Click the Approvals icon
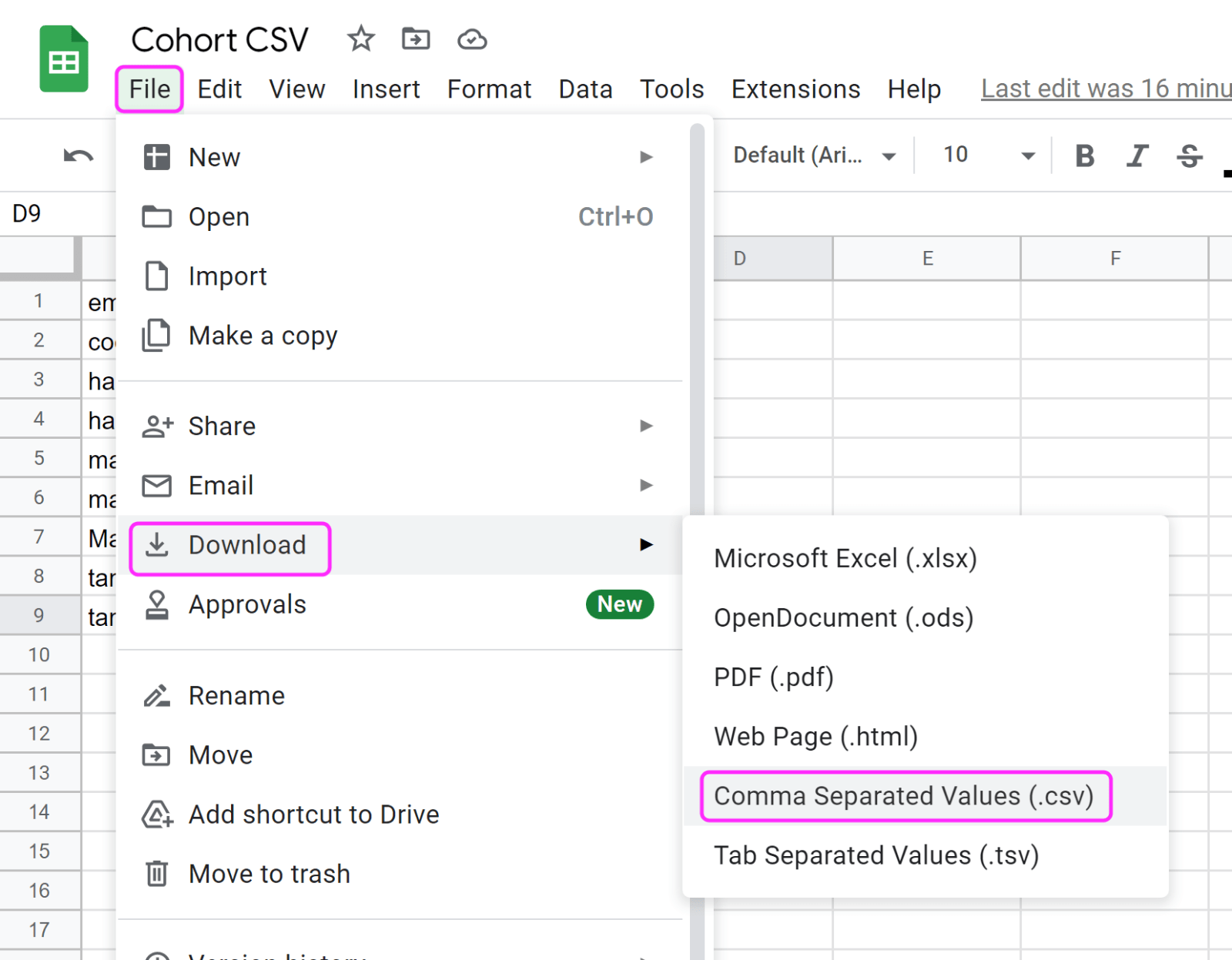The image size is (1232, 960). (157, 604)
